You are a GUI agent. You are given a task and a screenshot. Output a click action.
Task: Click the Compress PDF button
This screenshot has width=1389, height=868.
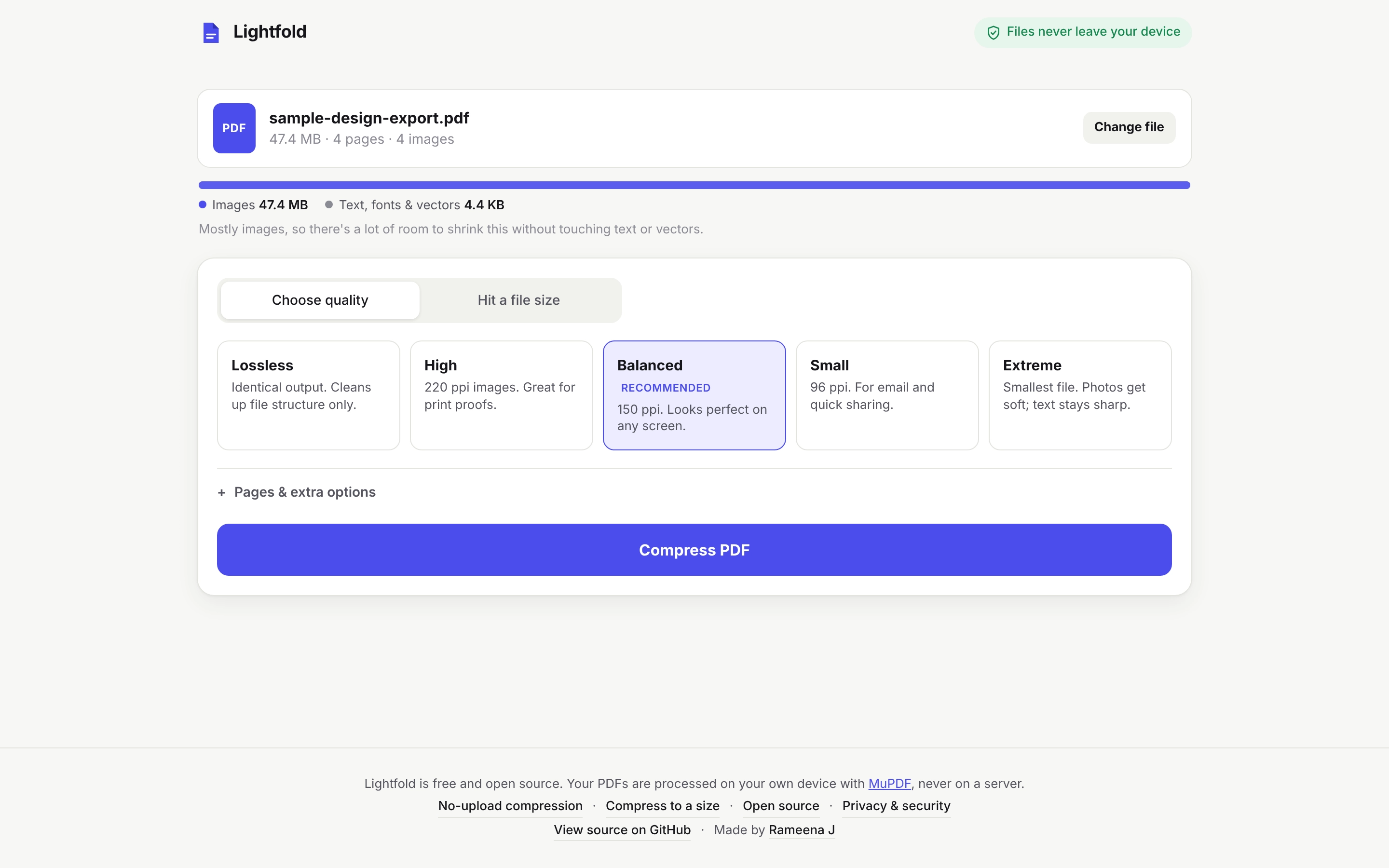click(694, 550)
